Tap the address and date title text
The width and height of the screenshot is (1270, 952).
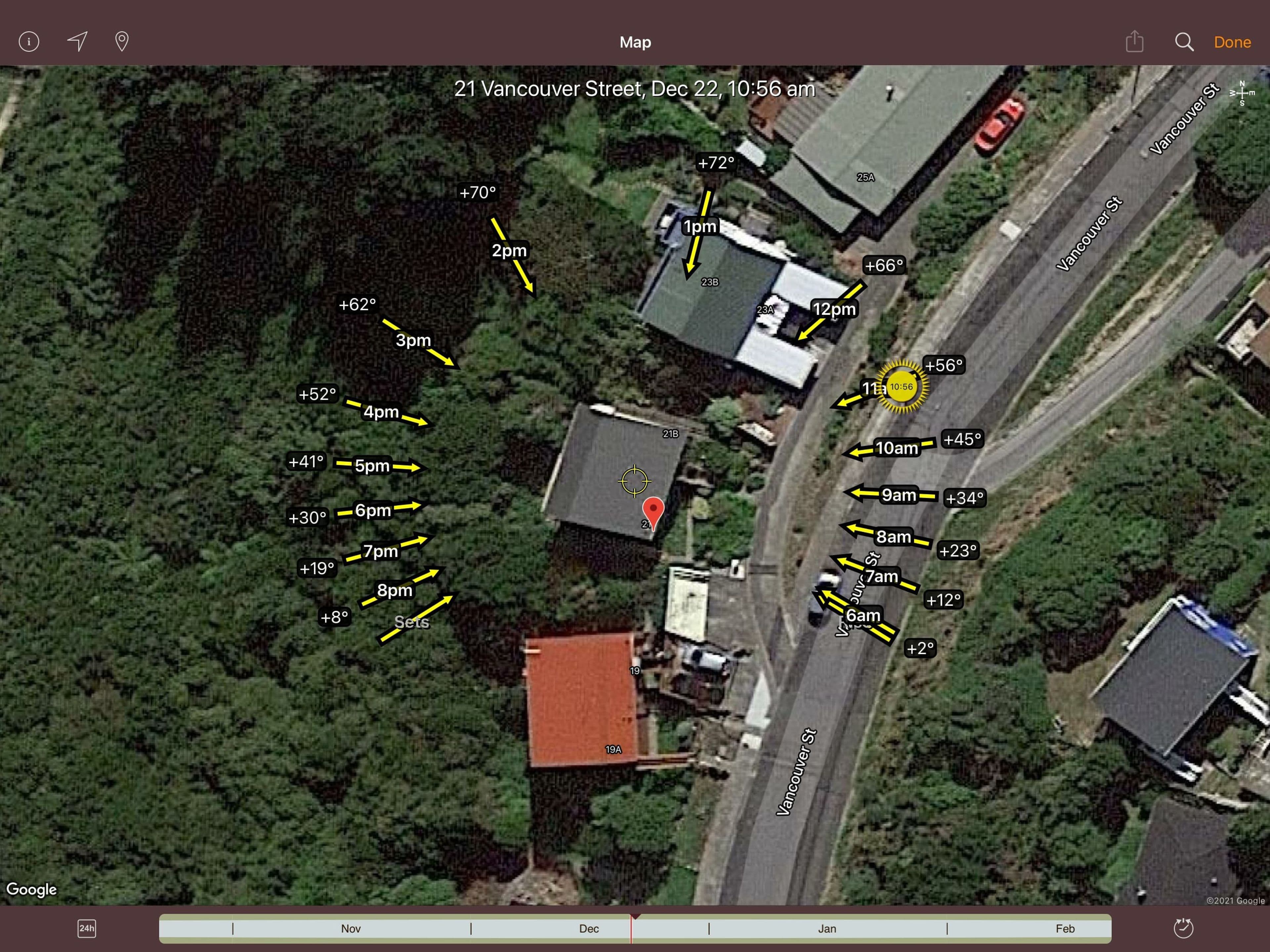pos(634,89)
